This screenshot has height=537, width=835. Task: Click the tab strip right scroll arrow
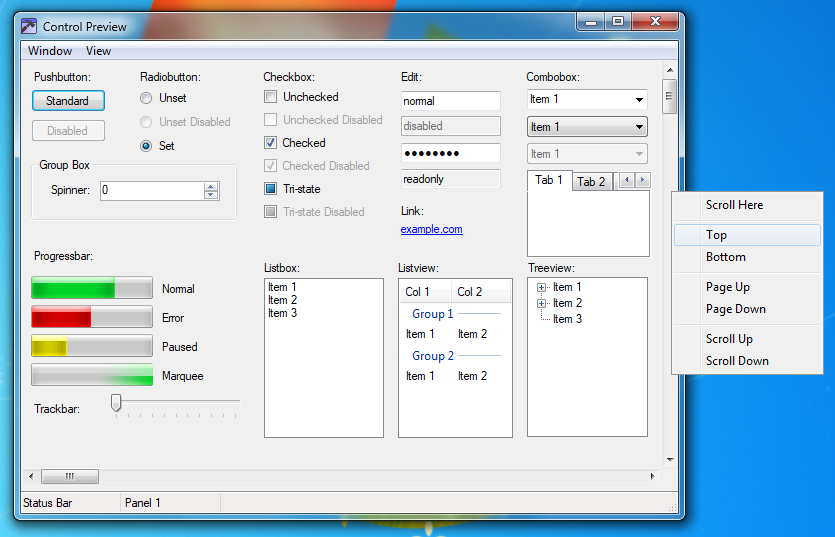pyautogui.click(x=643, y=180)
